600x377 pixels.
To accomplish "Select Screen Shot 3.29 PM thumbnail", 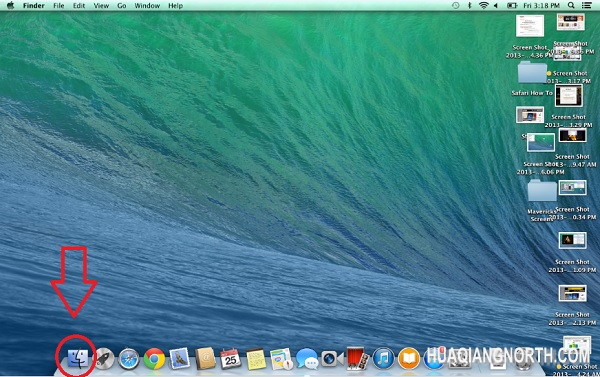I will point(569,96).
